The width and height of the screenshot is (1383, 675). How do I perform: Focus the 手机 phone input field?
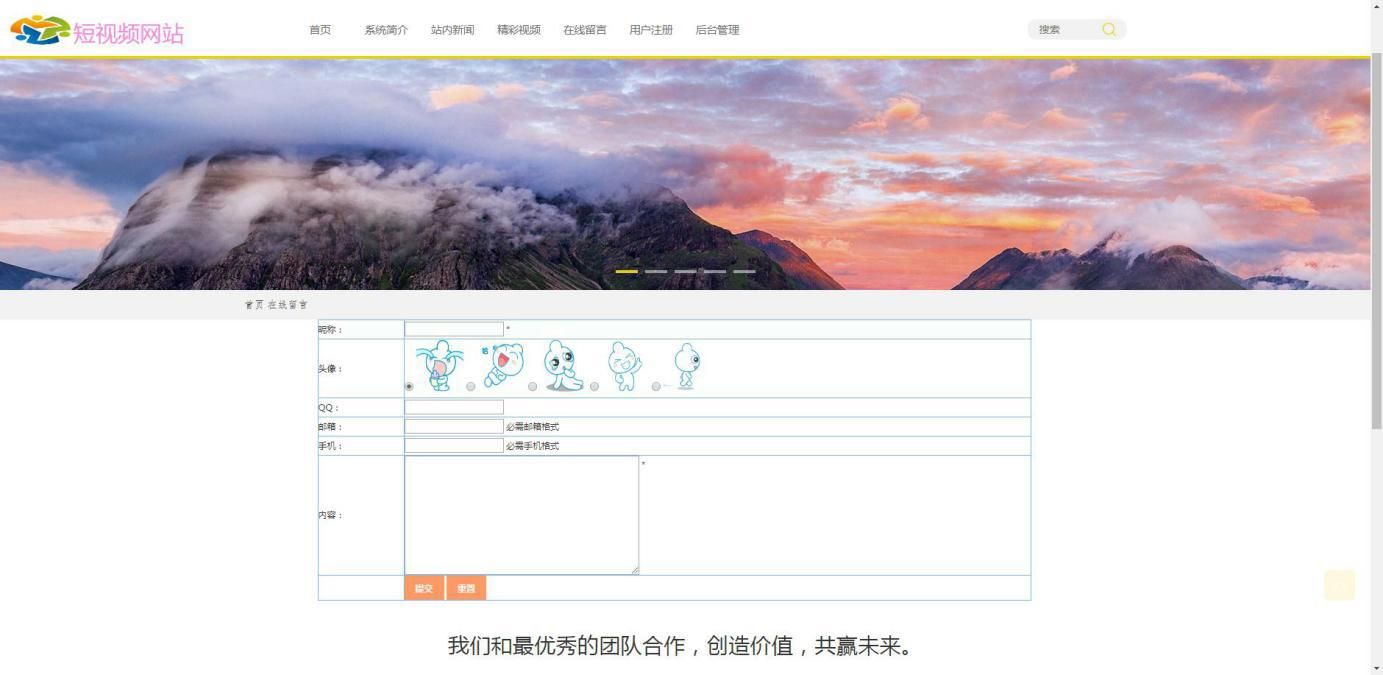point(454,446)
